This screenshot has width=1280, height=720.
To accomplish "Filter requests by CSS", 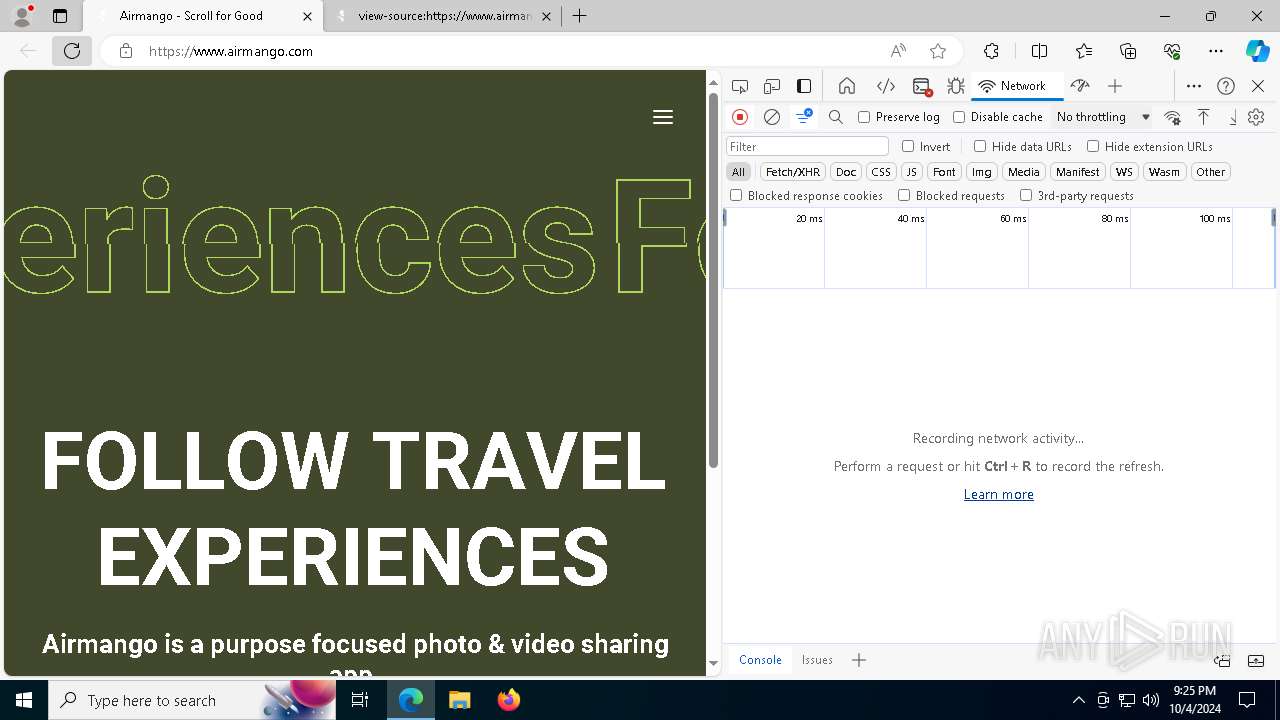I will pos(881,172).
